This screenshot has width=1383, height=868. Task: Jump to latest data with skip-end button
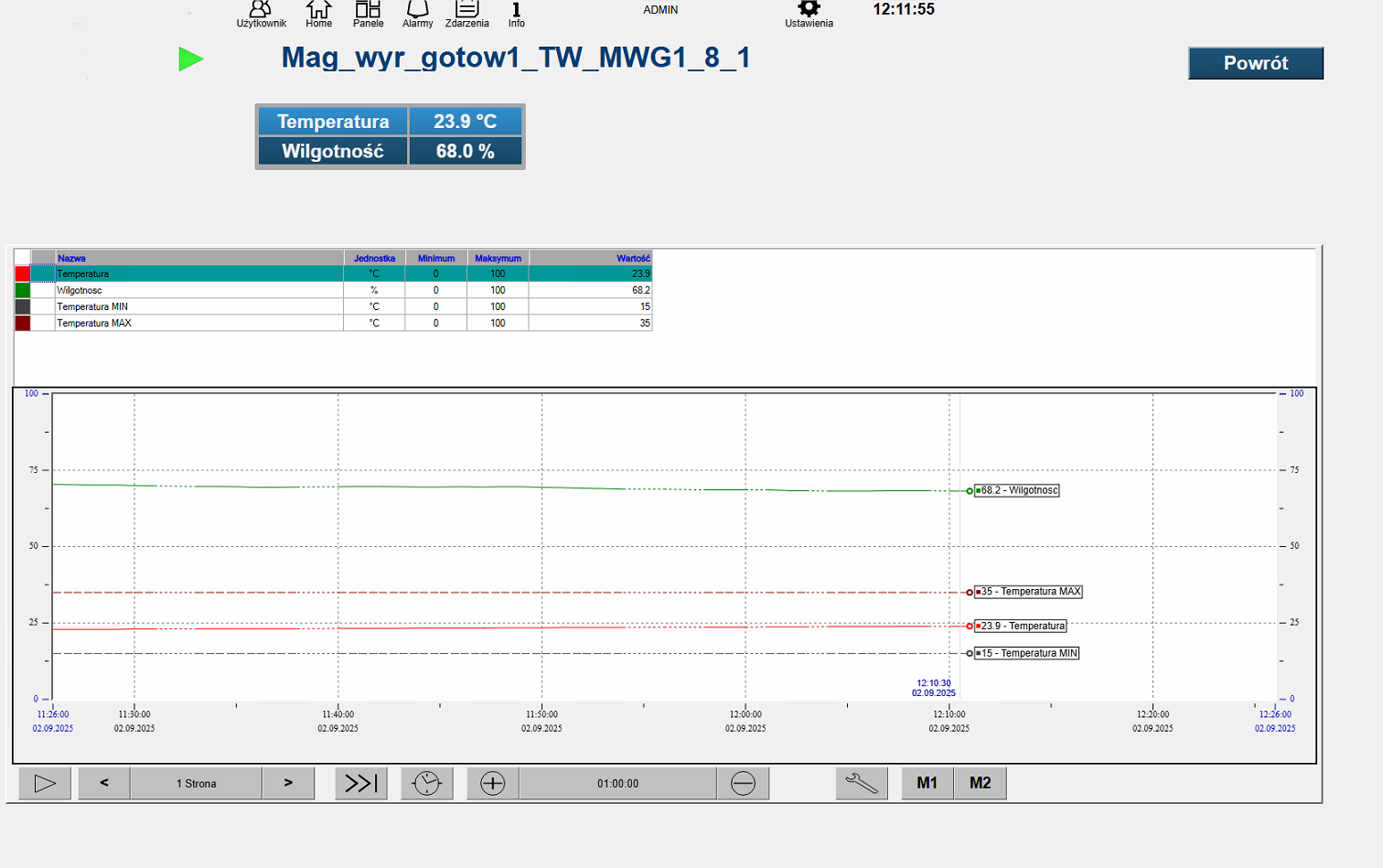point(361,784)
